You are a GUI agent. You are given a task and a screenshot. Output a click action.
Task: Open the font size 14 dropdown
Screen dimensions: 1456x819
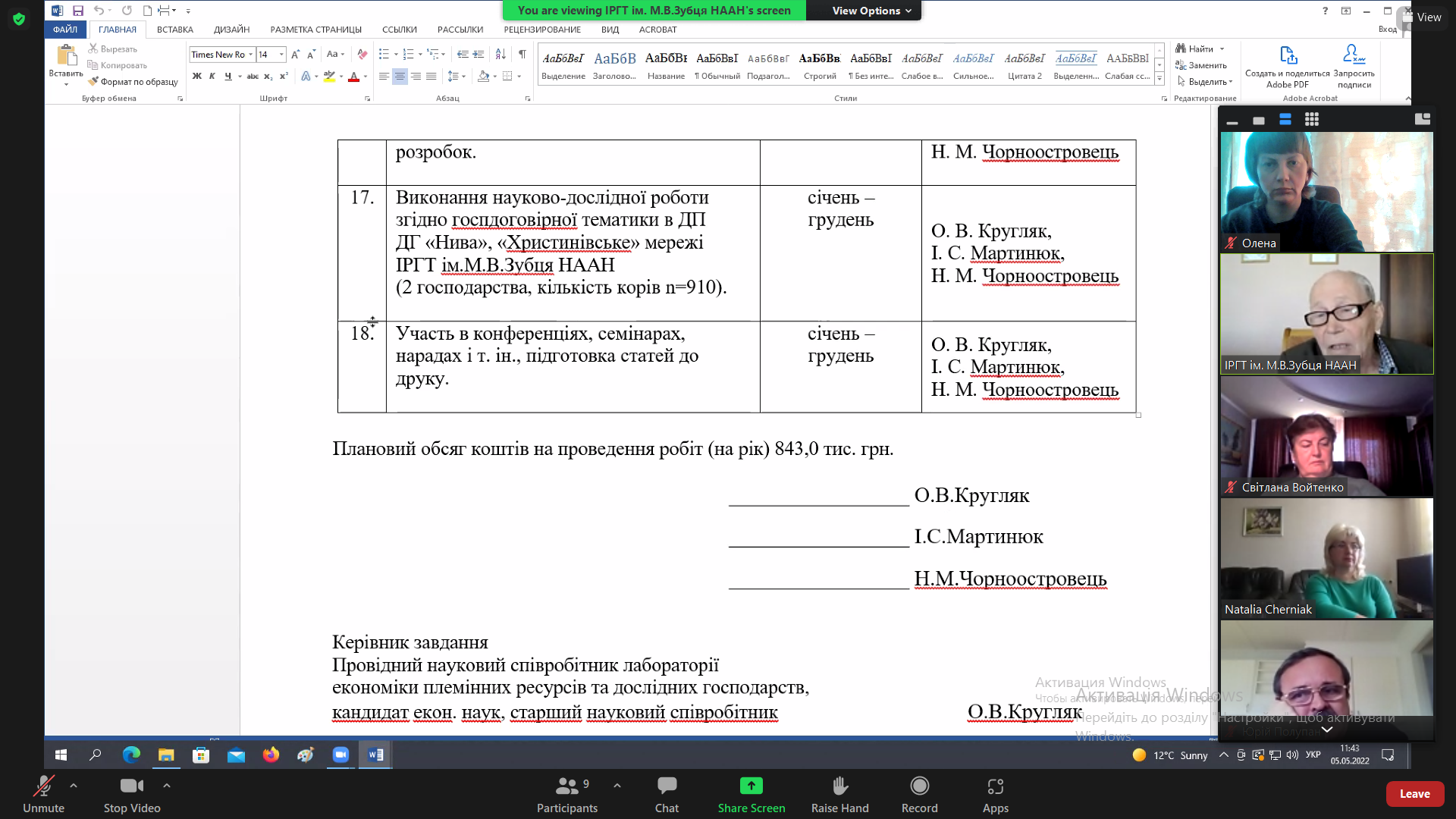click(281, 55)
